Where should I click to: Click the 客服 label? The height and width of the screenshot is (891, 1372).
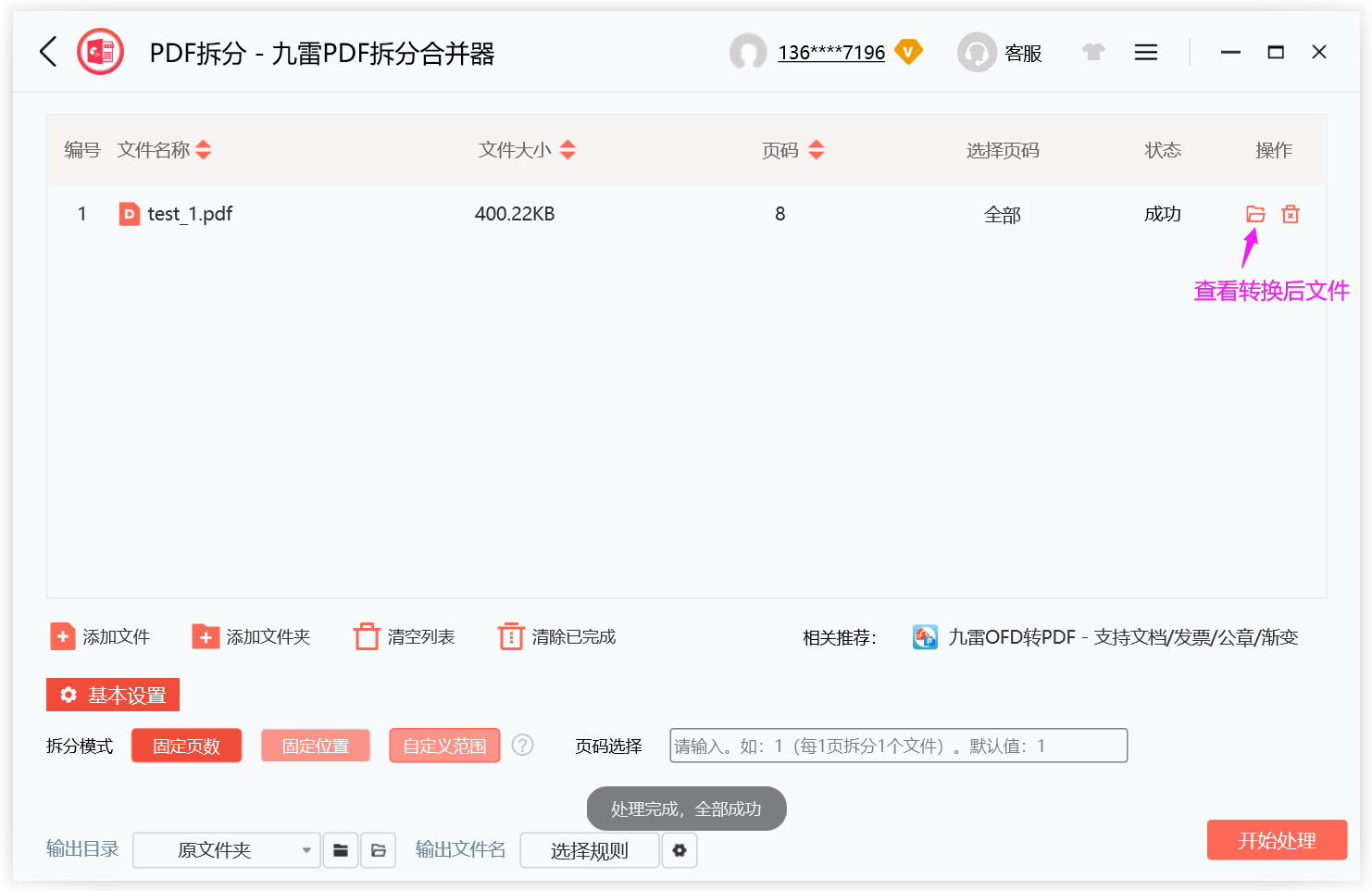pos(1023,54)
